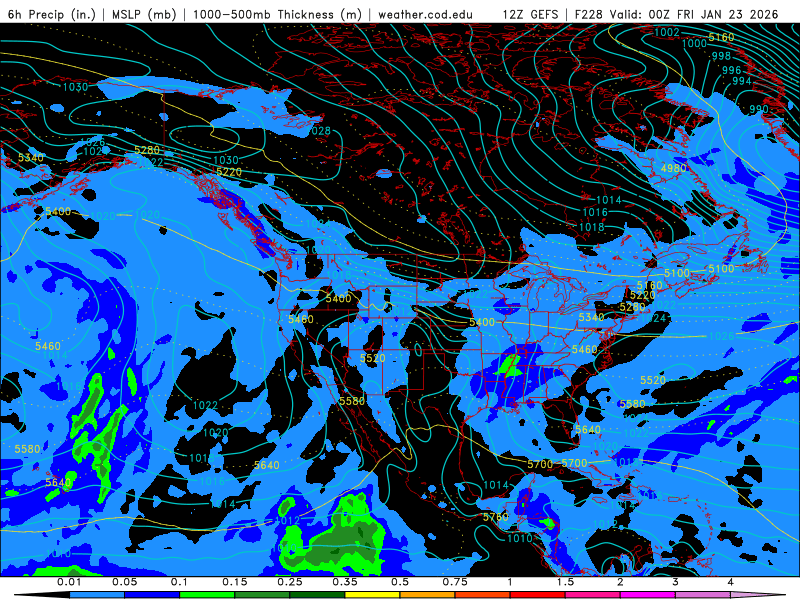The width and height of the screenshot is (800, 600).
Task: Click the 'F228 Valid: 00Z FRI JAN 23 2026' text
Action: (677, 14)
